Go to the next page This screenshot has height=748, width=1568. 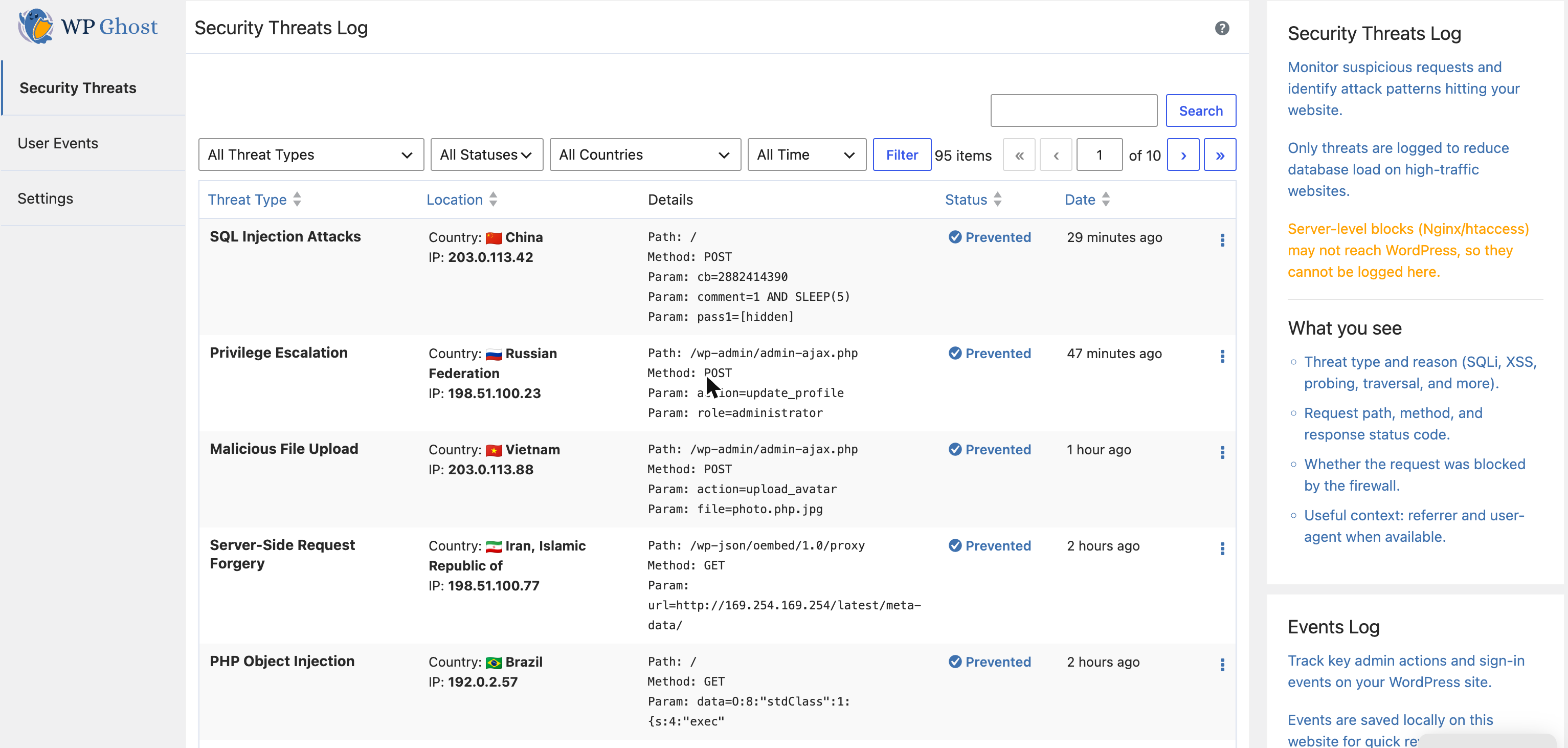(x=1183, y=155)
